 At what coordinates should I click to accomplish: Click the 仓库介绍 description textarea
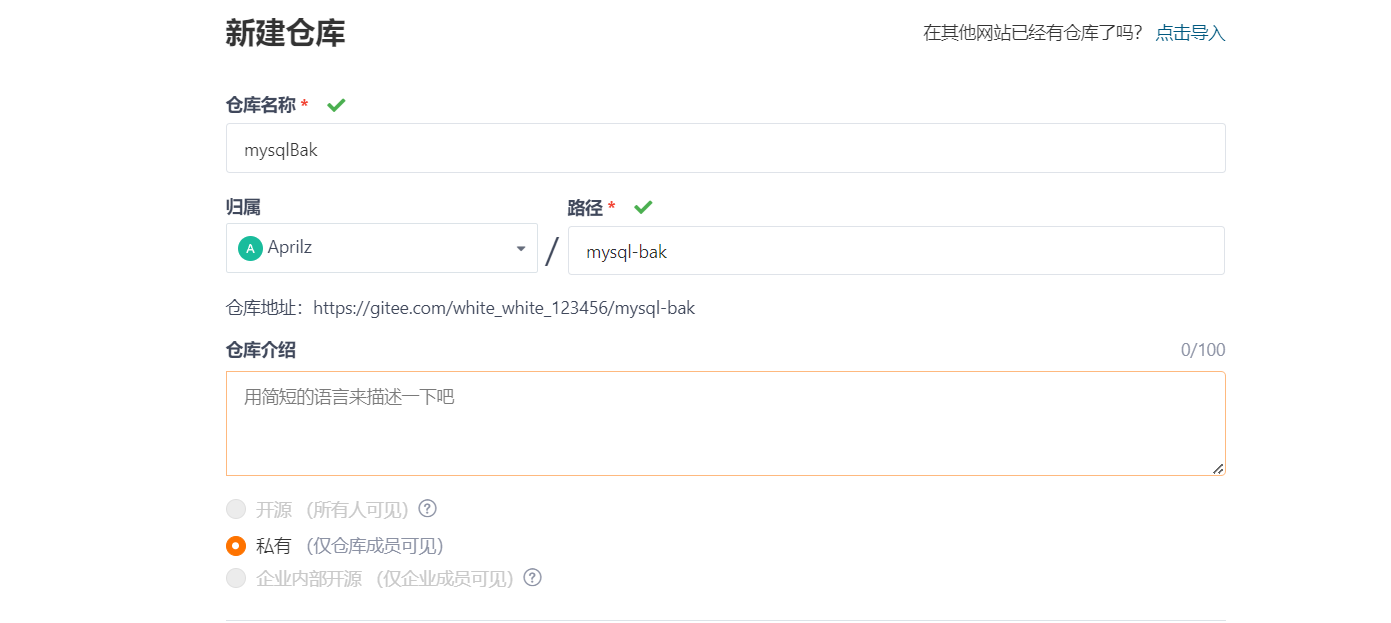coord(725,424)
